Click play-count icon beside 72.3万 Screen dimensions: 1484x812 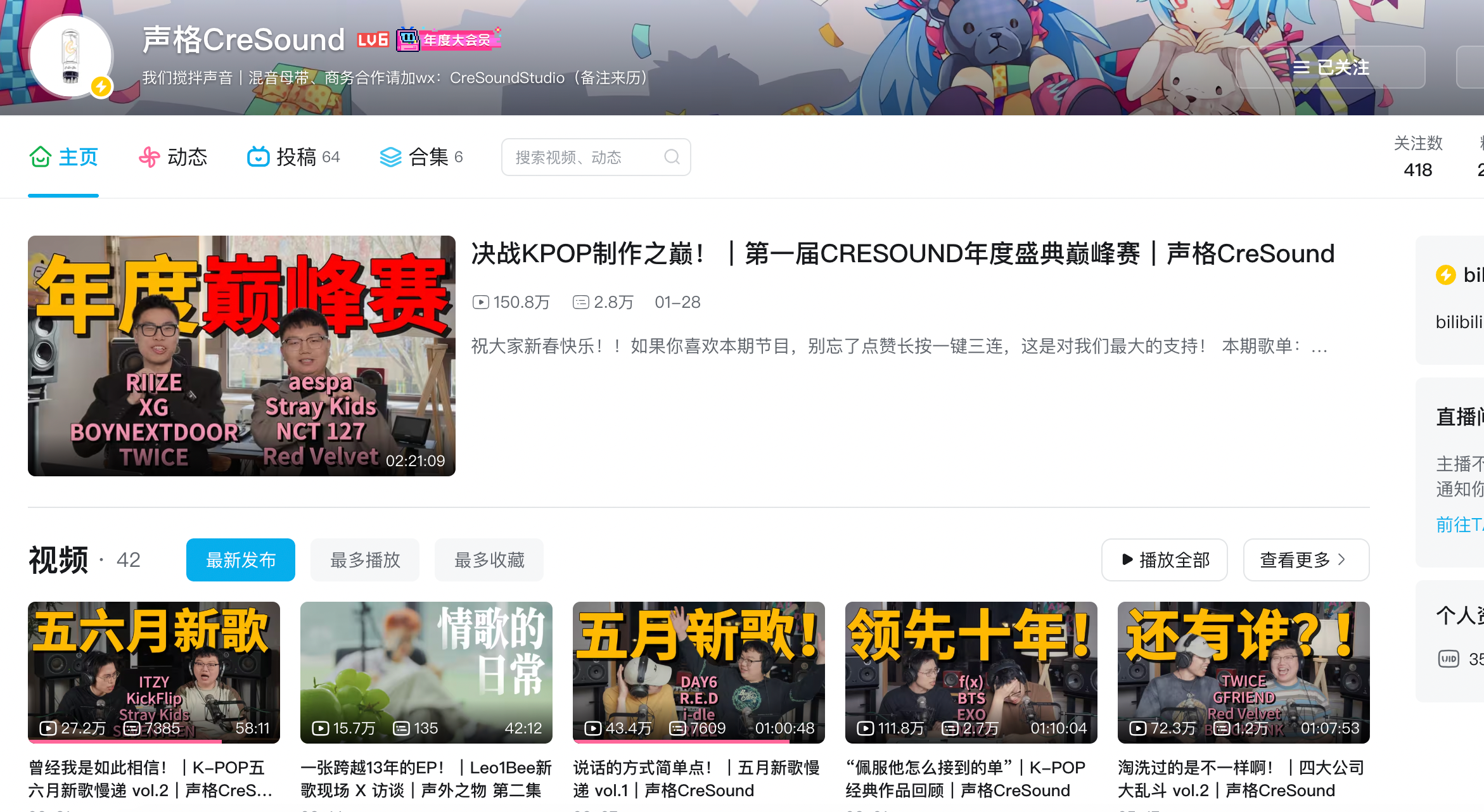click(x=1138, y=728)
